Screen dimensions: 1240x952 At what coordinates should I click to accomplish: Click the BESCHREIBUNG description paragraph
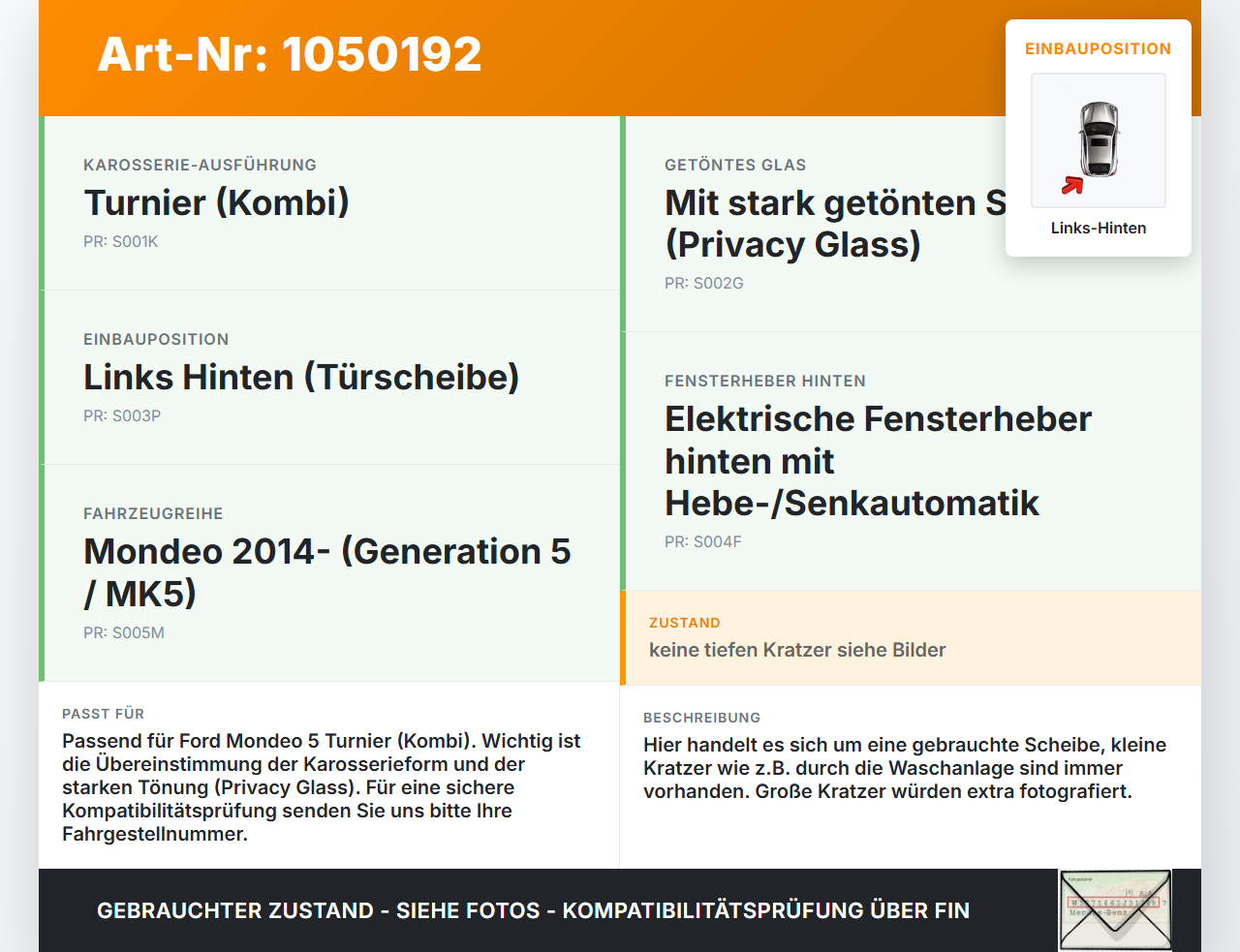coord(905,768)
